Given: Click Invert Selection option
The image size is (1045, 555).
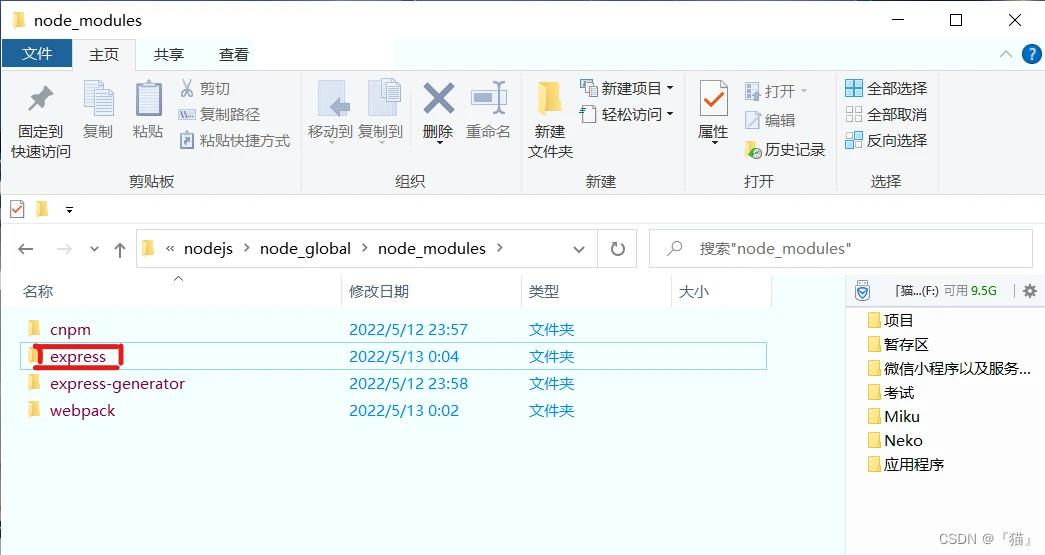Looking at the screenshot, I should [886, 141].
